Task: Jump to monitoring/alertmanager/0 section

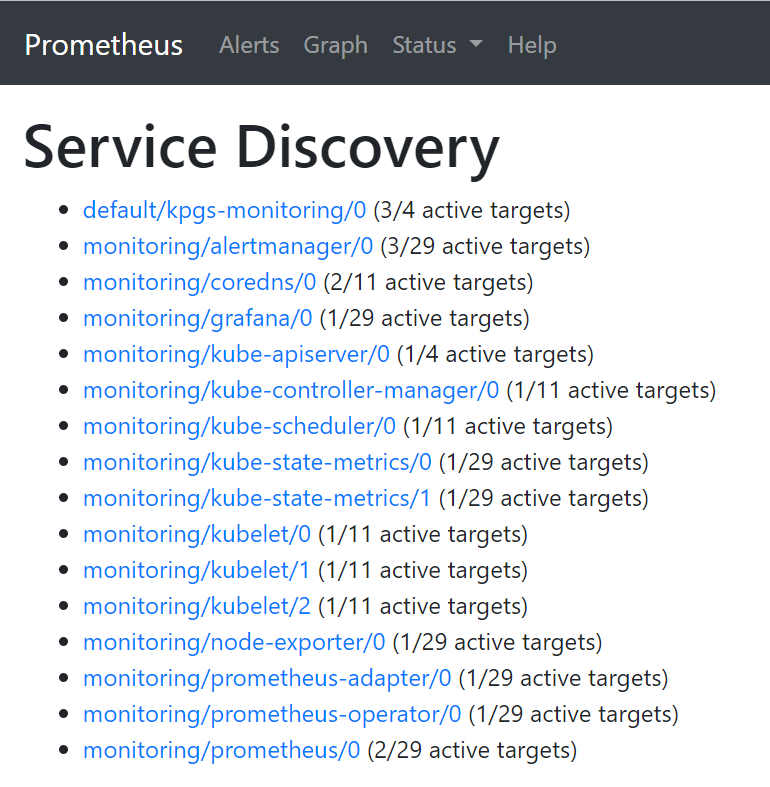Action: coord(228,246)
